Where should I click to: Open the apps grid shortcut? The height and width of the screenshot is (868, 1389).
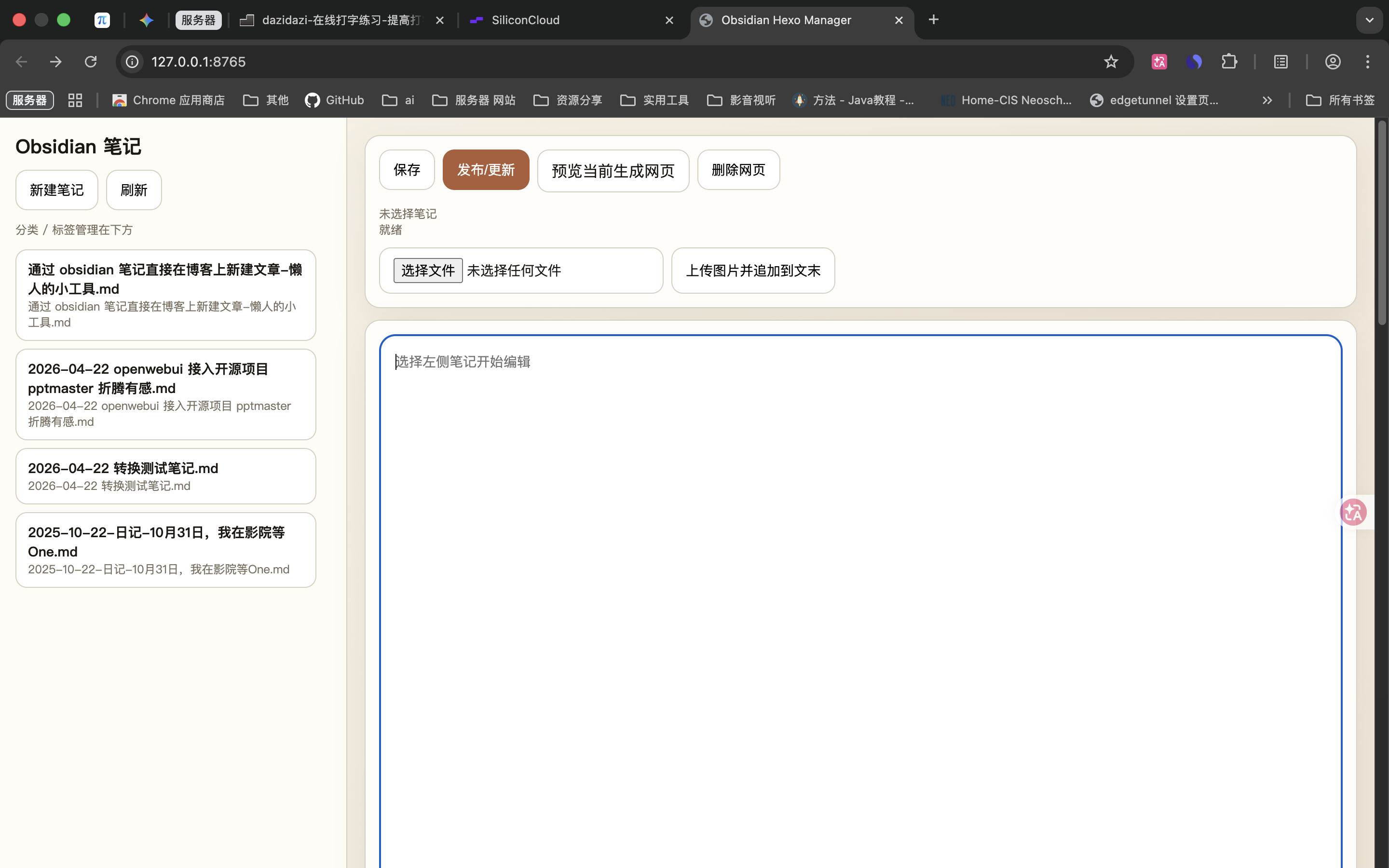pyautogui.click(x=75, y=100)
